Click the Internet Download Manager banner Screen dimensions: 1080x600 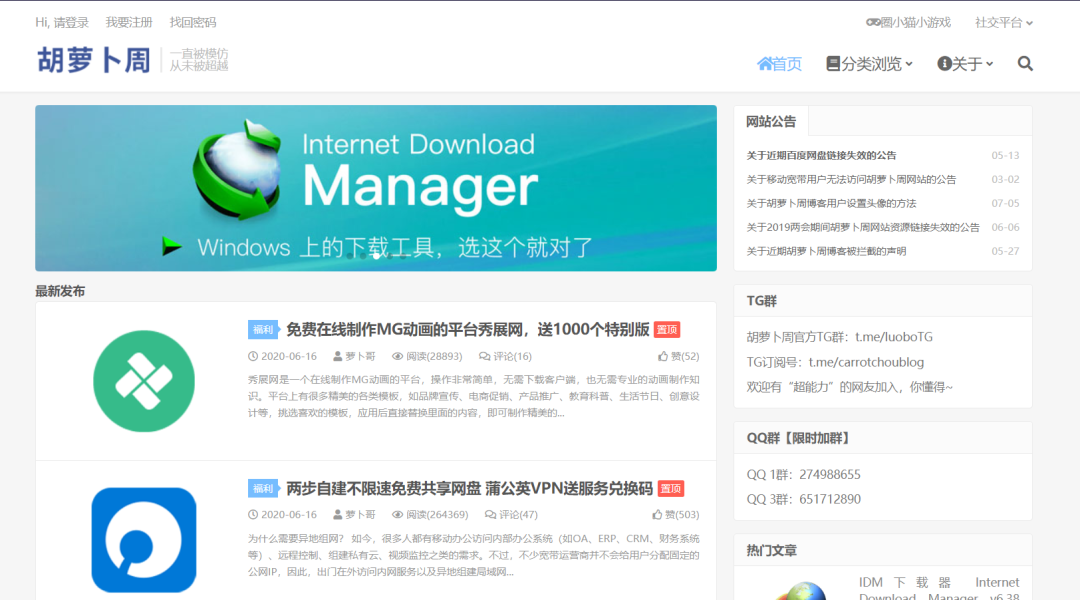coord(376,188)
